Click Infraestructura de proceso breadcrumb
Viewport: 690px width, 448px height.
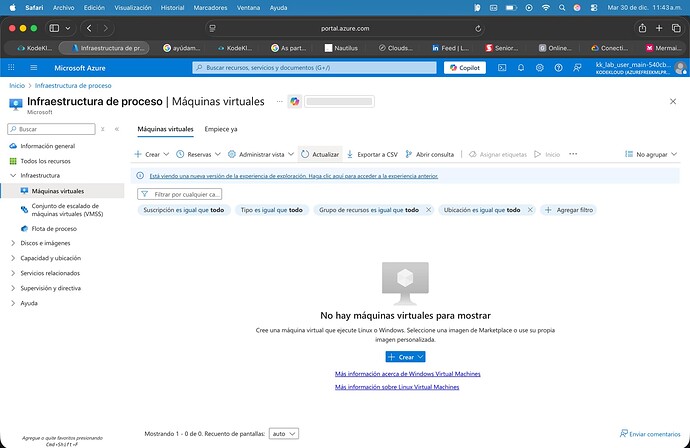tap(73, 85)
